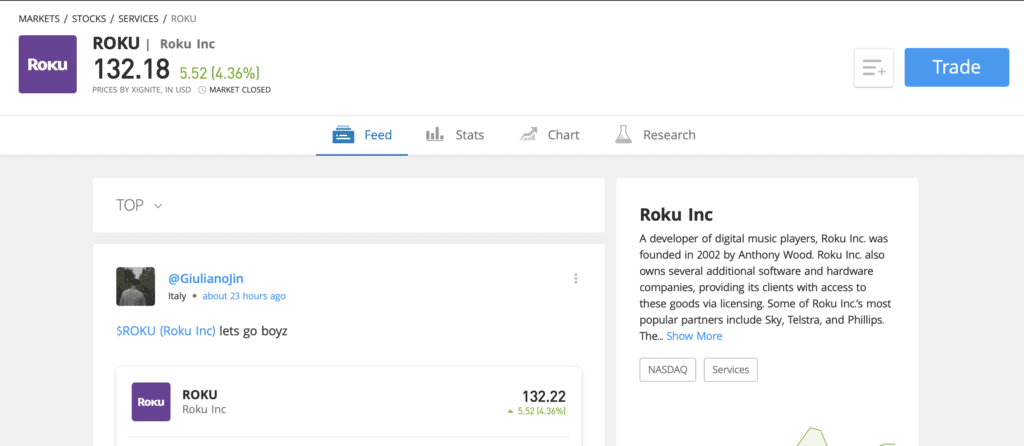Click the Feed tab icon
1024x446 pixels.
pyautogui.click(x=343, y=135)
